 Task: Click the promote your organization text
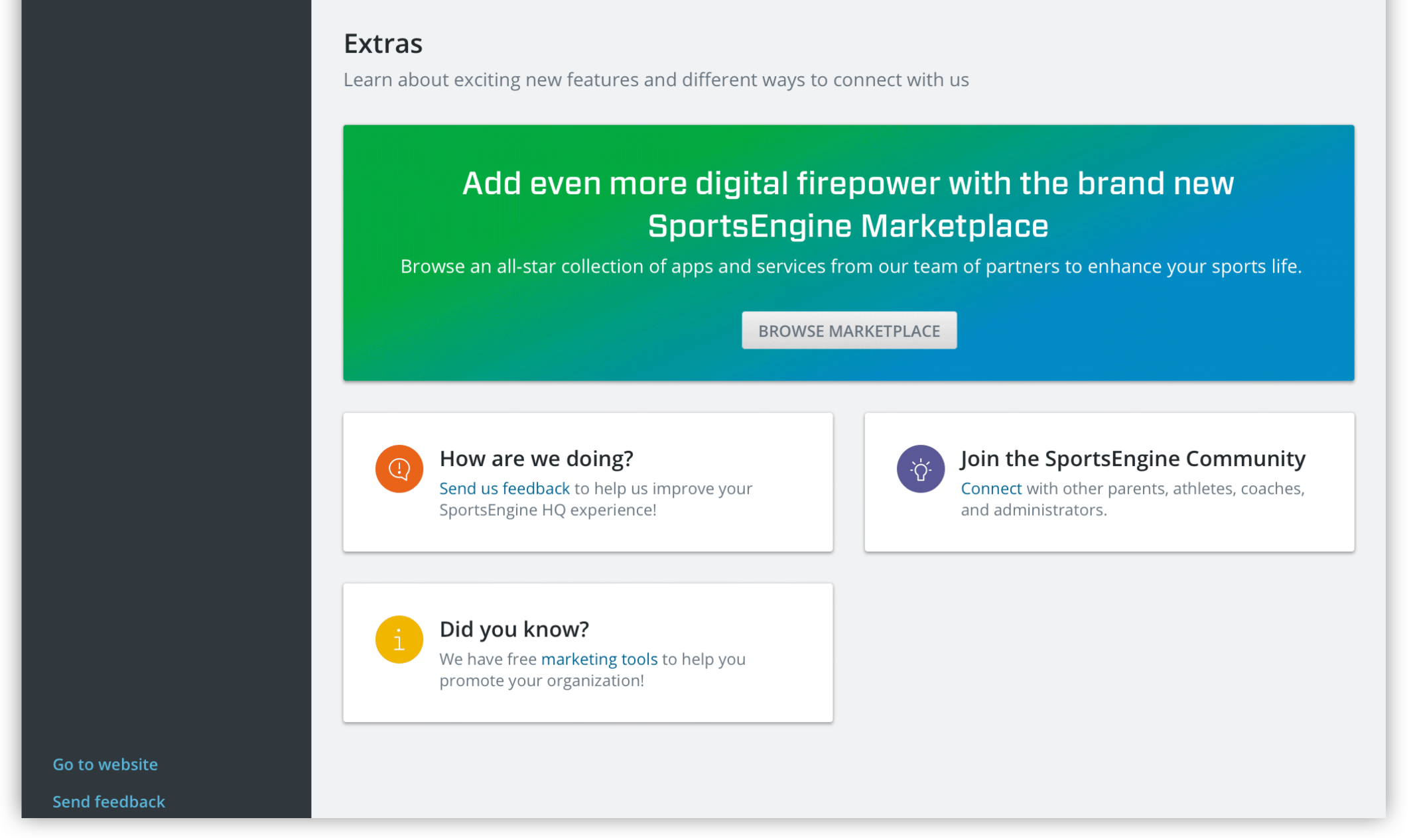click(x=541, y=681)
